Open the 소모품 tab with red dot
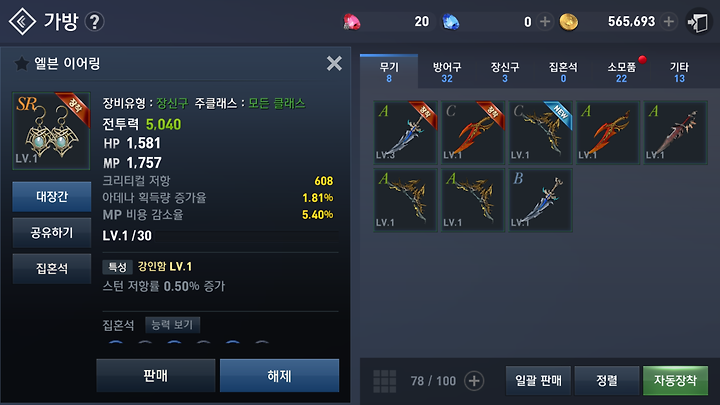The height and width of the screenshot is (405, 720). 621,72
